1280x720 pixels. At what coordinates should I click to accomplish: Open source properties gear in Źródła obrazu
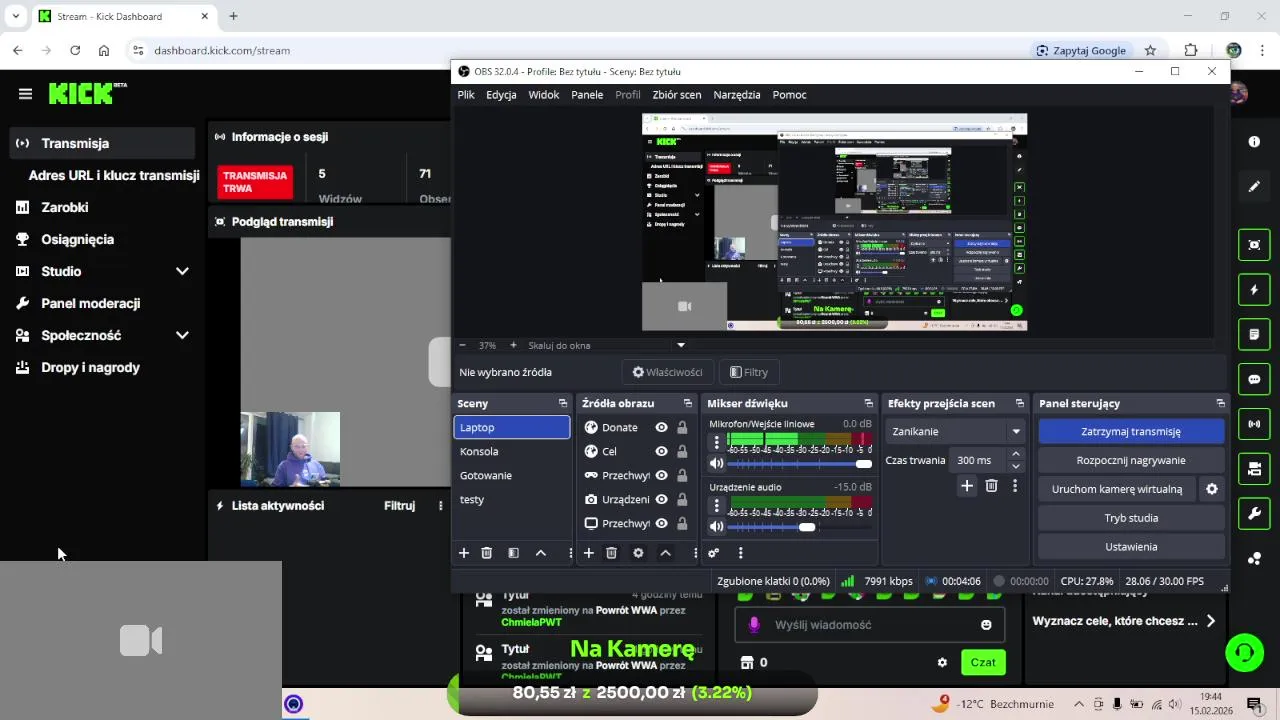pyautogui.click(x=638, y=553)
